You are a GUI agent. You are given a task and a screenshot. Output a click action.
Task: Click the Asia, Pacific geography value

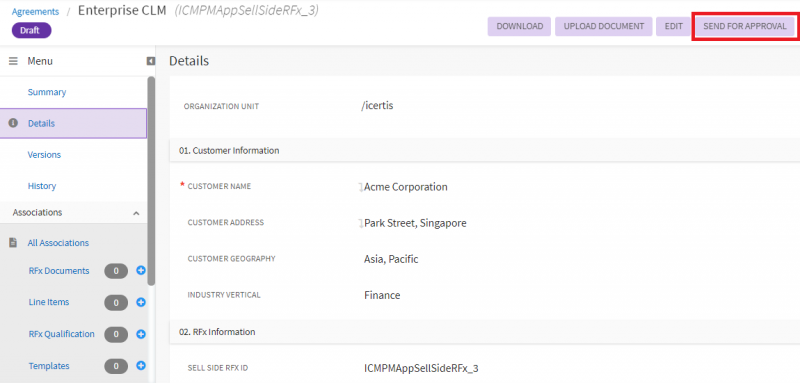point(391,259)
